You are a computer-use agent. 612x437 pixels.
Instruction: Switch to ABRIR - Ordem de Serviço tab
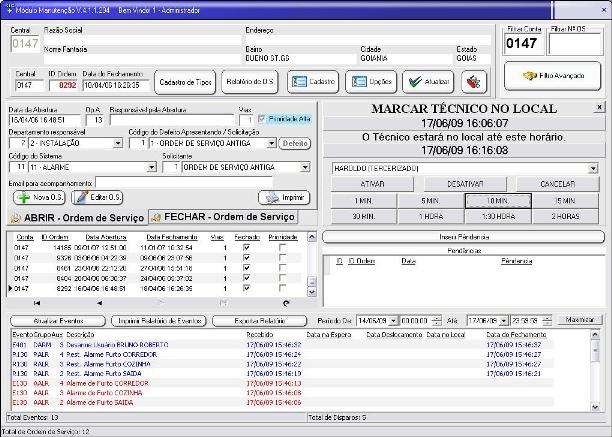click(x=77, y=218)
